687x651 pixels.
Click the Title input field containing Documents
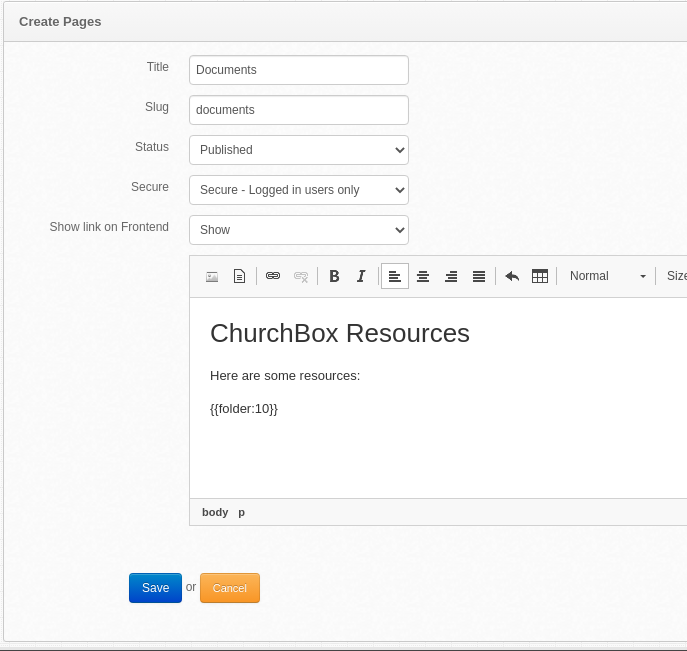(299, 70)
